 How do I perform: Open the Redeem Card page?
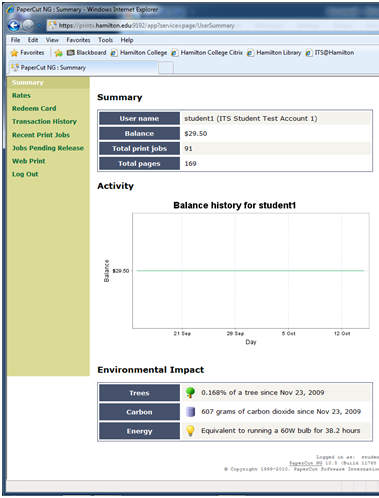tap(34, 108)
